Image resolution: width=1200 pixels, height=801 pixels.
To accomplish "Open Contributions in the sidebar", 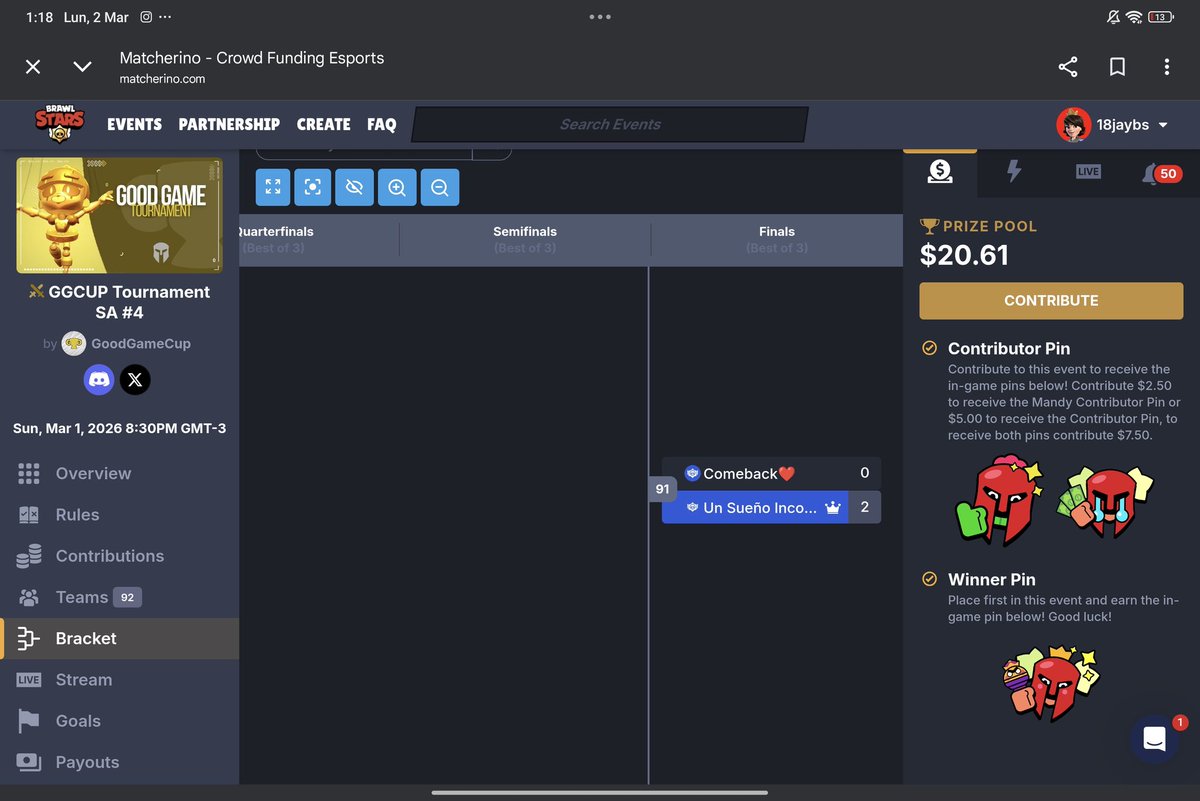I will coord(119,556).
